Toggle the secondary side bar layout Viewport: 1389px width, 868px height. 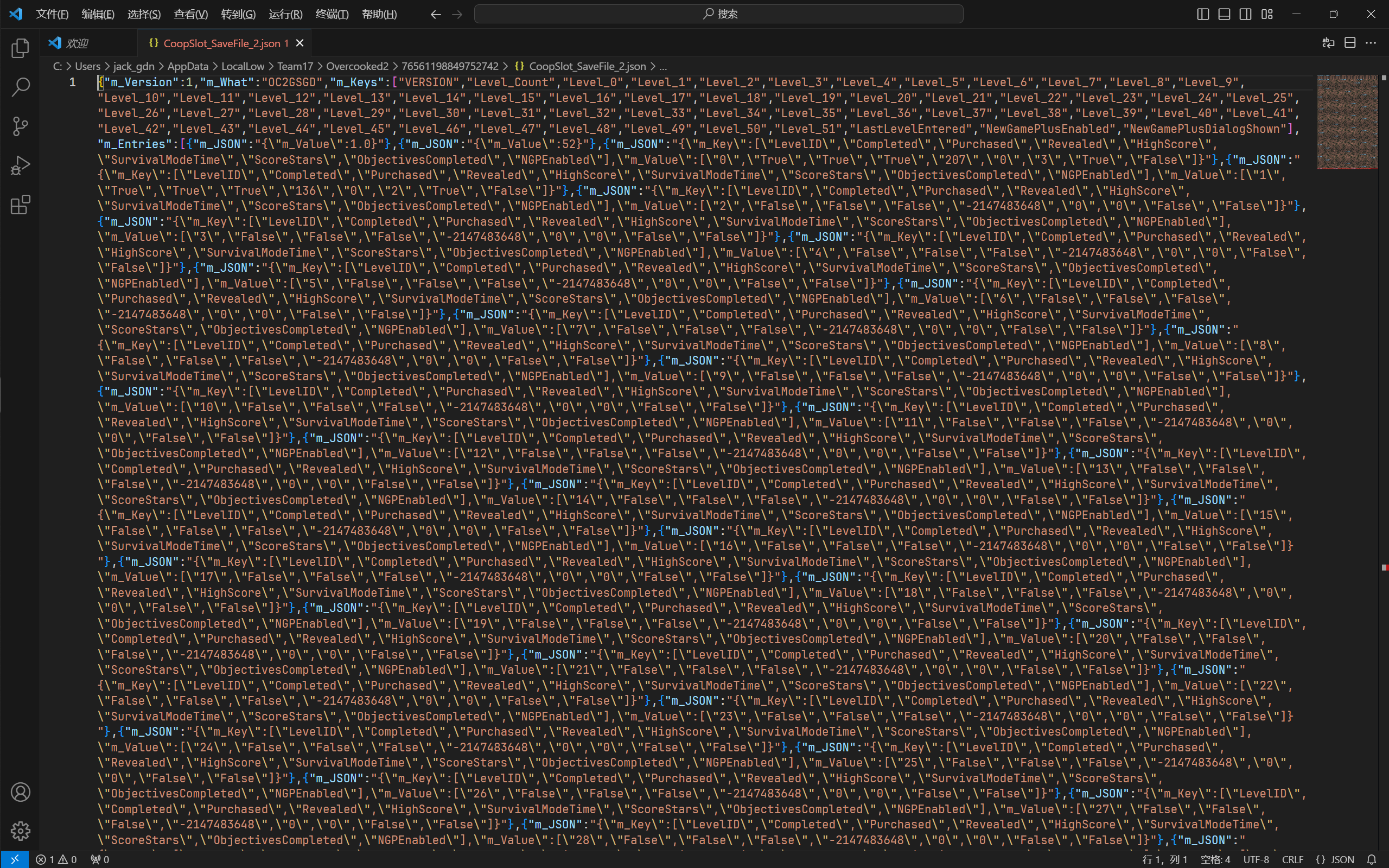pos(1245,14)
